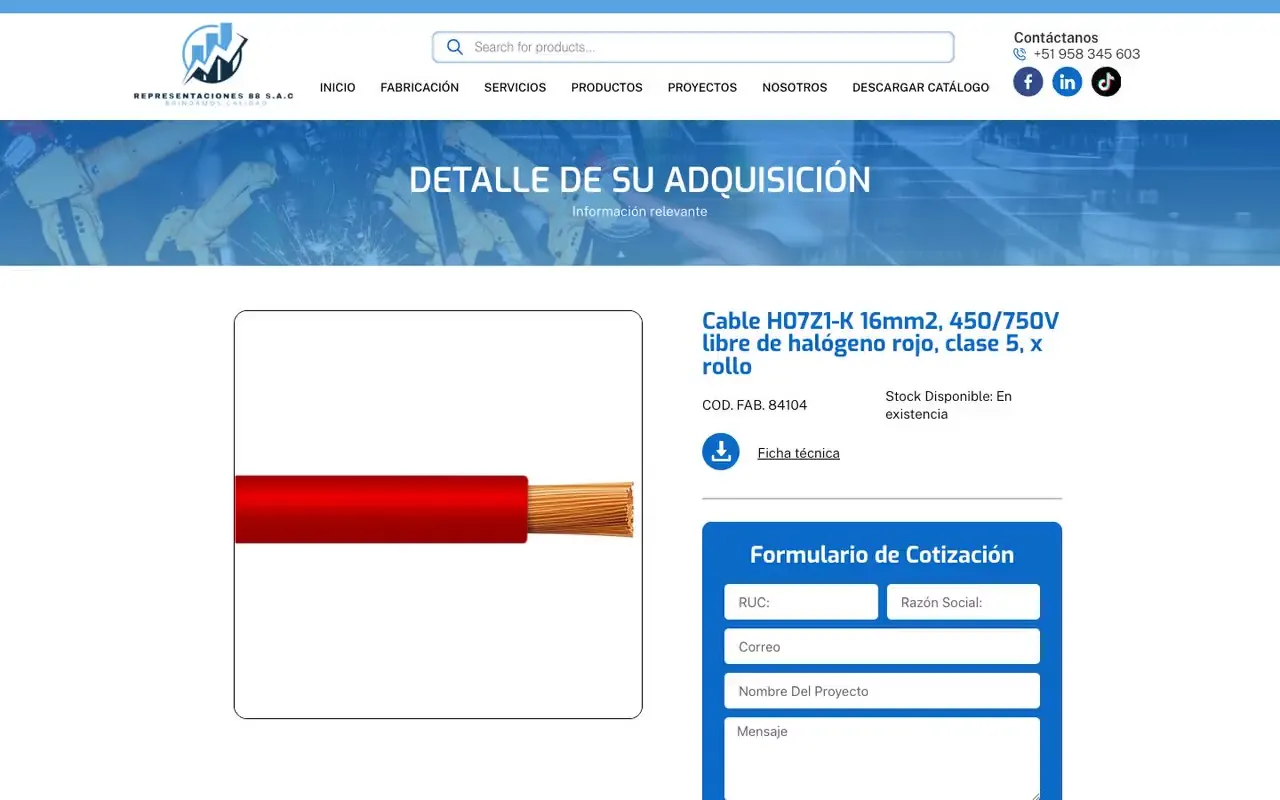Click the phone icon beside the contact number
Viewport: 1280px width, 800px height.
pyautogui.click(x=1020, y=54)
